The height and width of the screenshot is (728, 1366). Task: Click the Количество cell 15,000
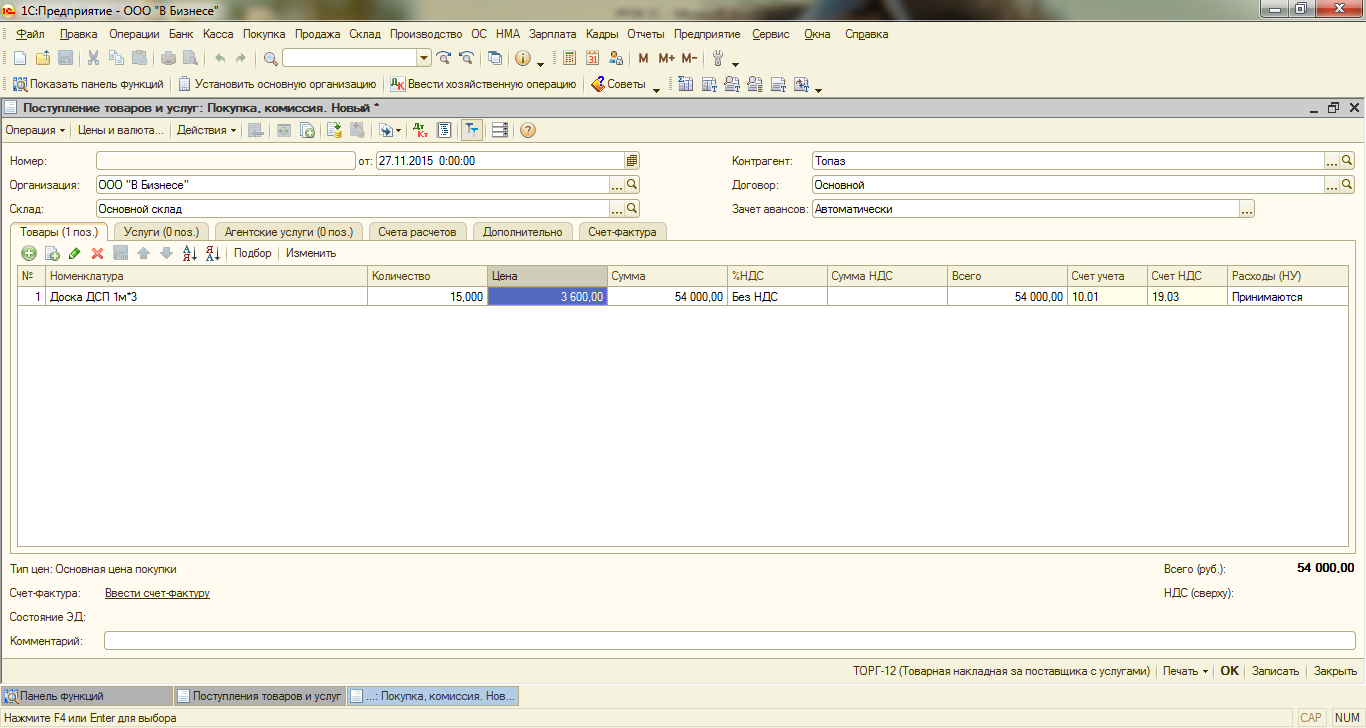click(x=427, y=297)
